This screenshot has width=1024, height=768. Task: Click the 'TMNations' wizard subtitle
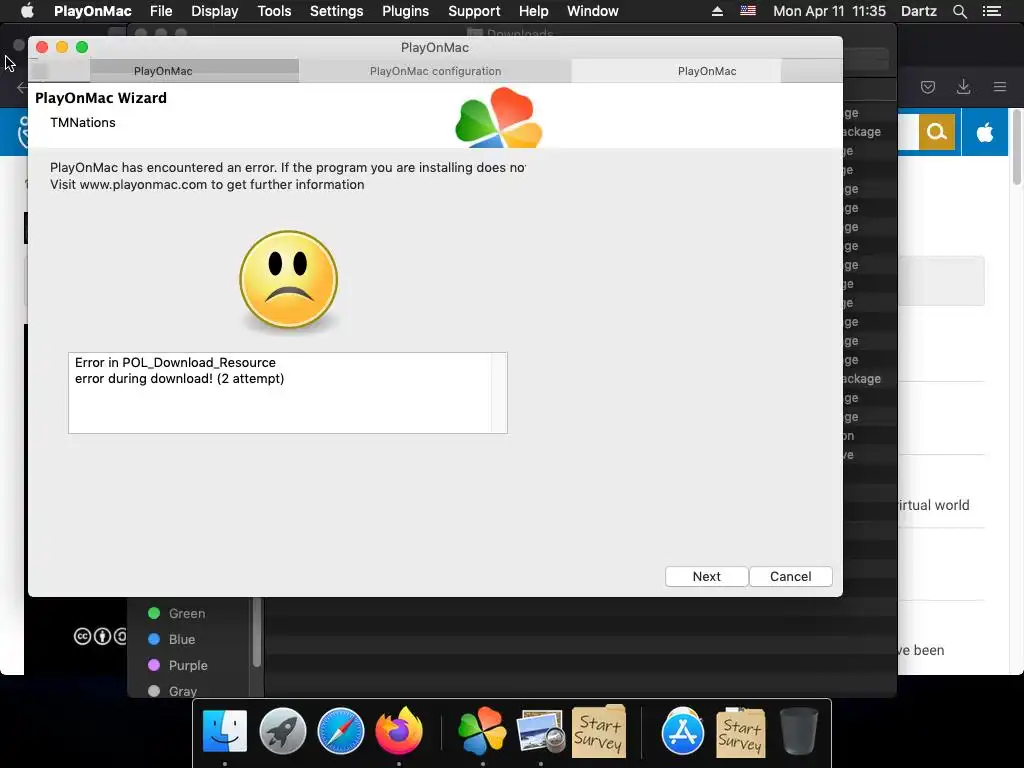pyautogui.click(x=83, y=123)
